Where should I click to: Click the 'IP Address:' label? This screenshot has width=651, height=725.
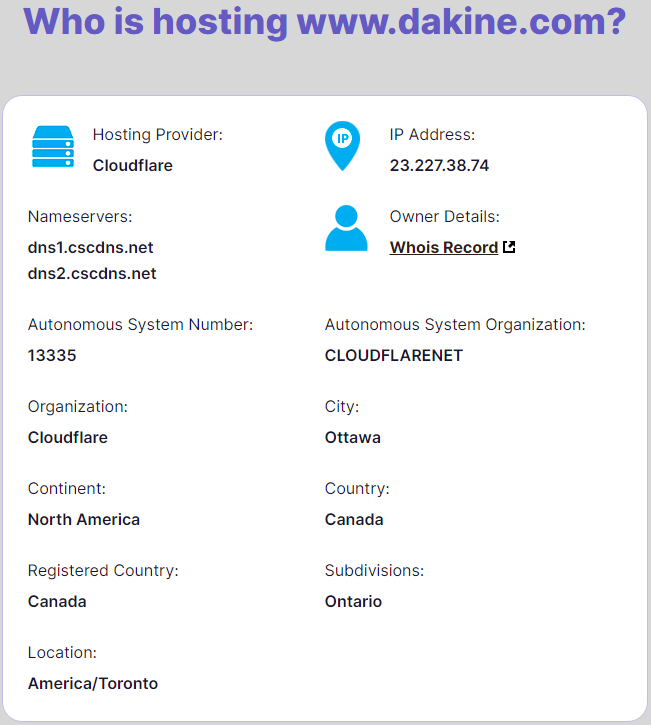432,135
